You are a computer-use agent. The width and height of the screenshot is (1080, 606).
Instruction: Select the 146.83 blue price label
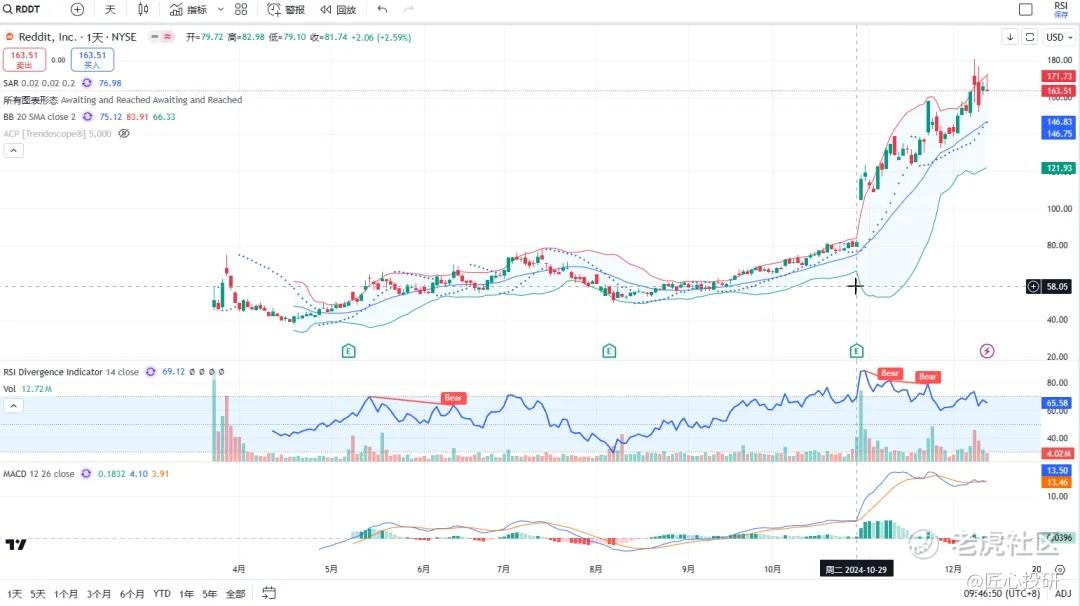pyautogui.click(x=1059, y=122)
